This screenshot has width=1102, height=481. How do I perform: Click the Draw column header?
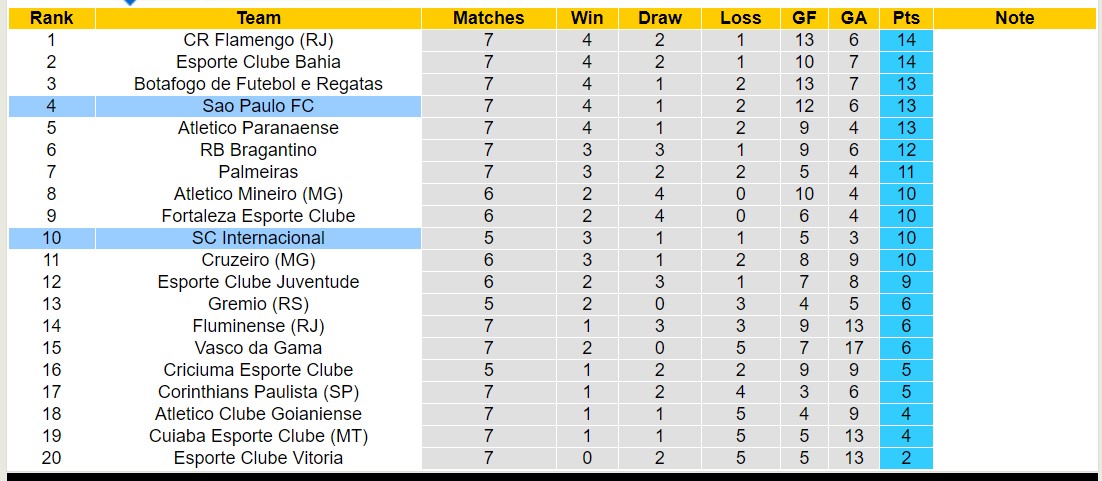pos(660,18)
